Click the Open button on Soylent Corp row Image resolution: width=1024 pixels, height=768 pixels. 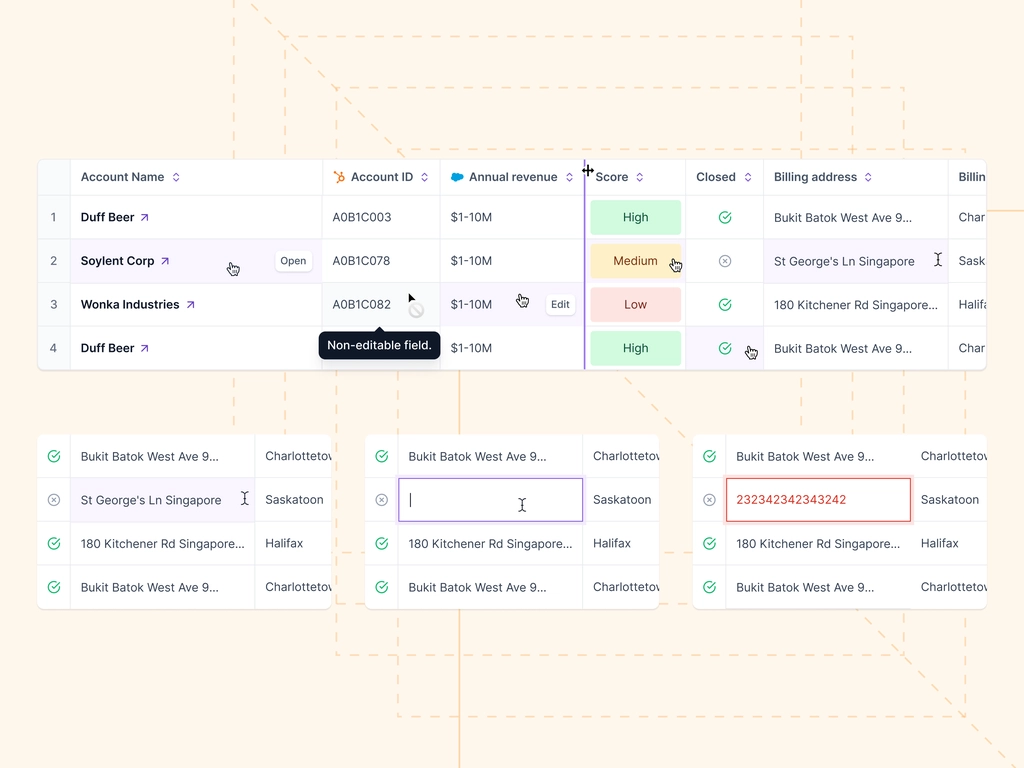293,260
